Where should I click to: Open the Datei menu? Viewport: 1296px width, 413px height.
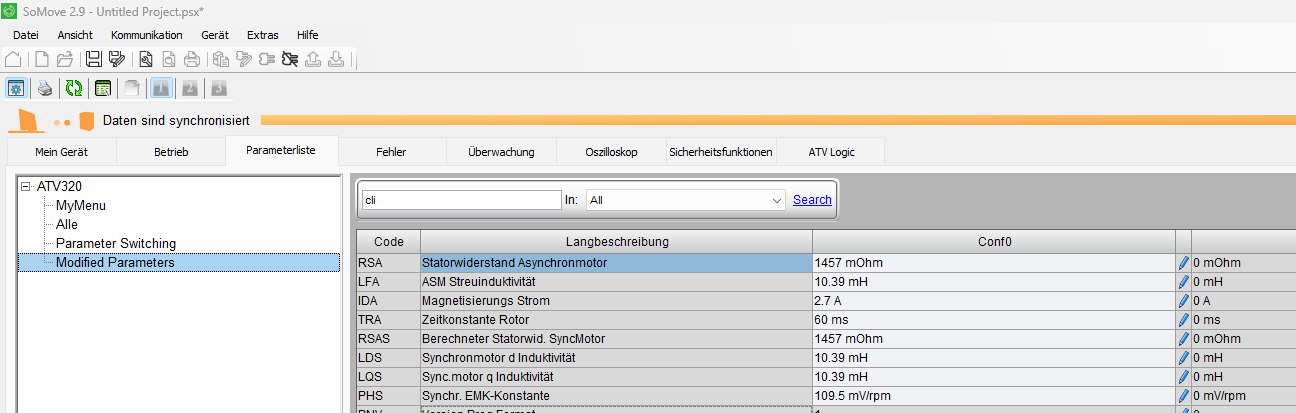click(x=25, y=35)
